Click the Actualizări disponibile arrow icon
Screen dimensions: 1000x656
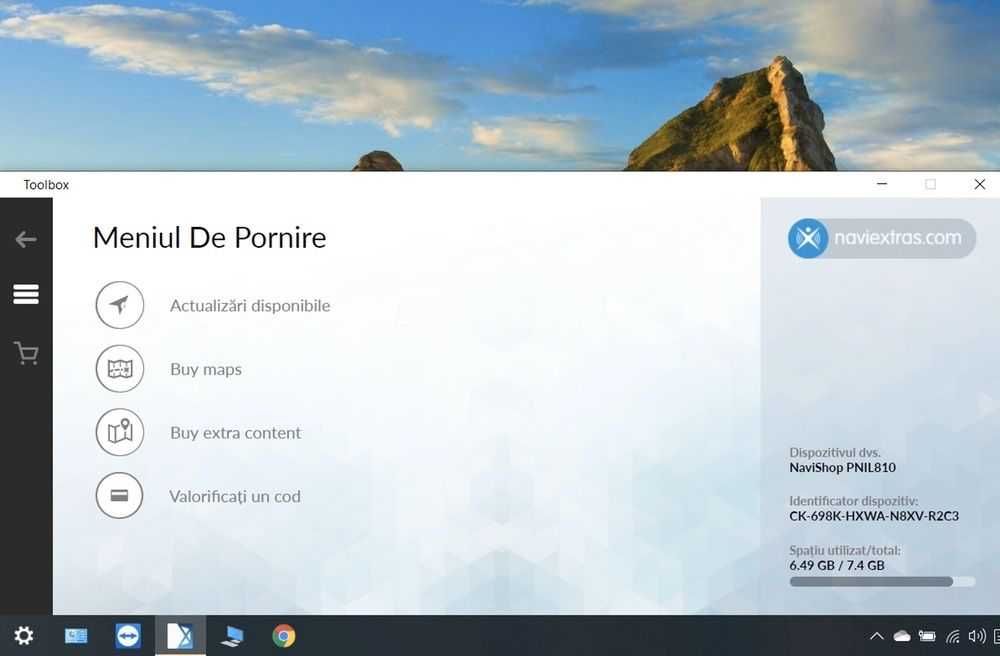click(x=120, y=305)
